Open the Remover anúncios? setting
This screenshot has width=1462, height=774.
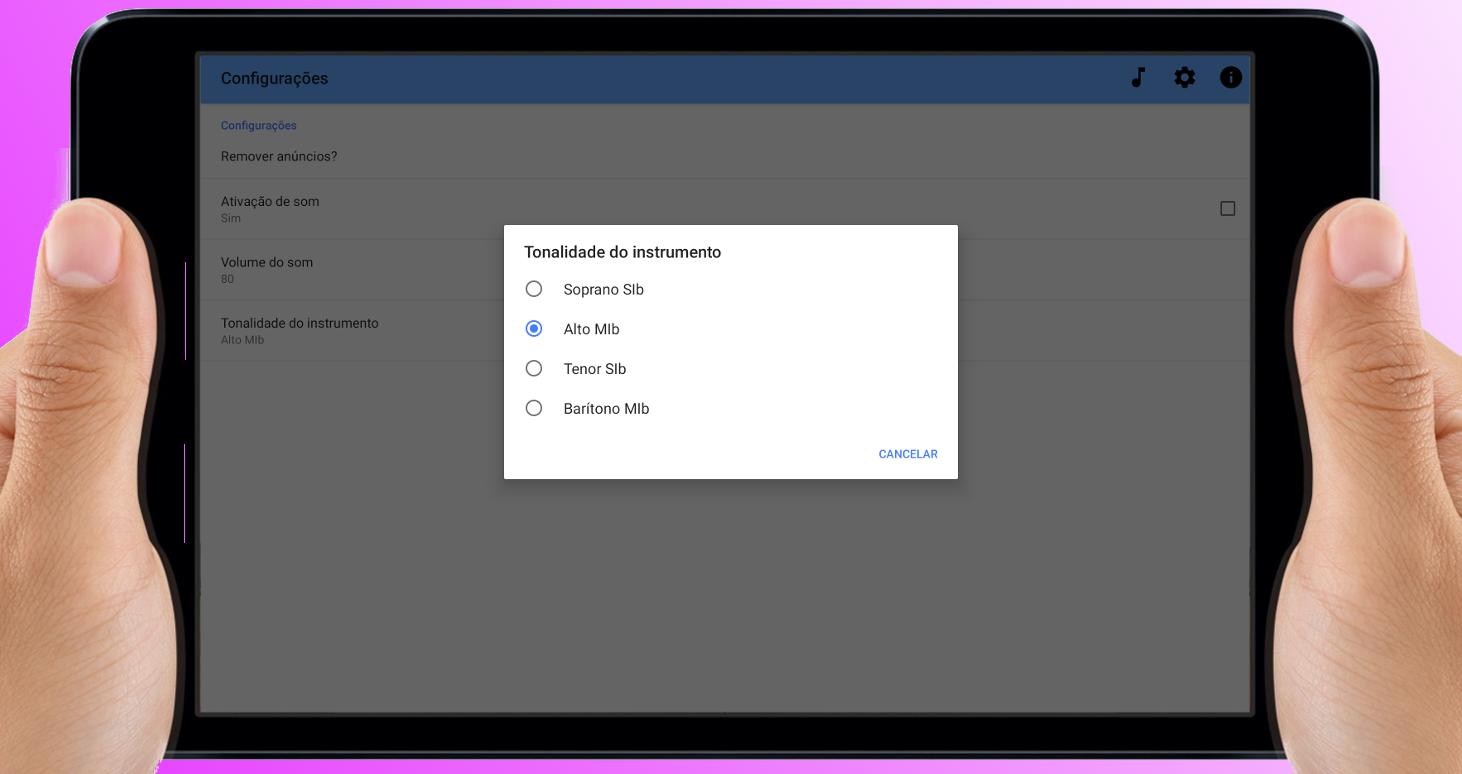725,157
